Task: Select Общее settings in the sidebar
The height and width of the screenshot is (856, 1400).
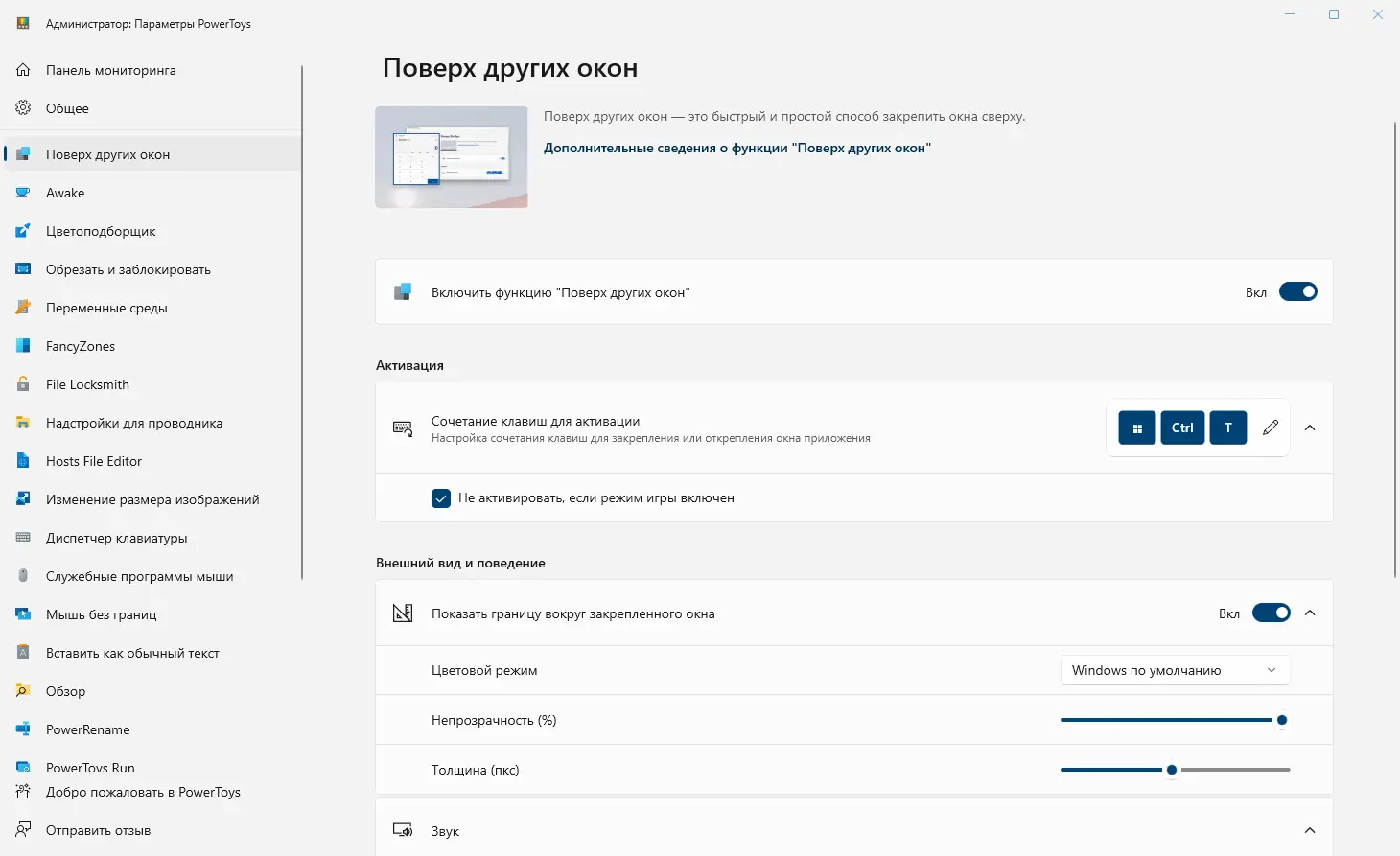Action: tap(67, 108)
